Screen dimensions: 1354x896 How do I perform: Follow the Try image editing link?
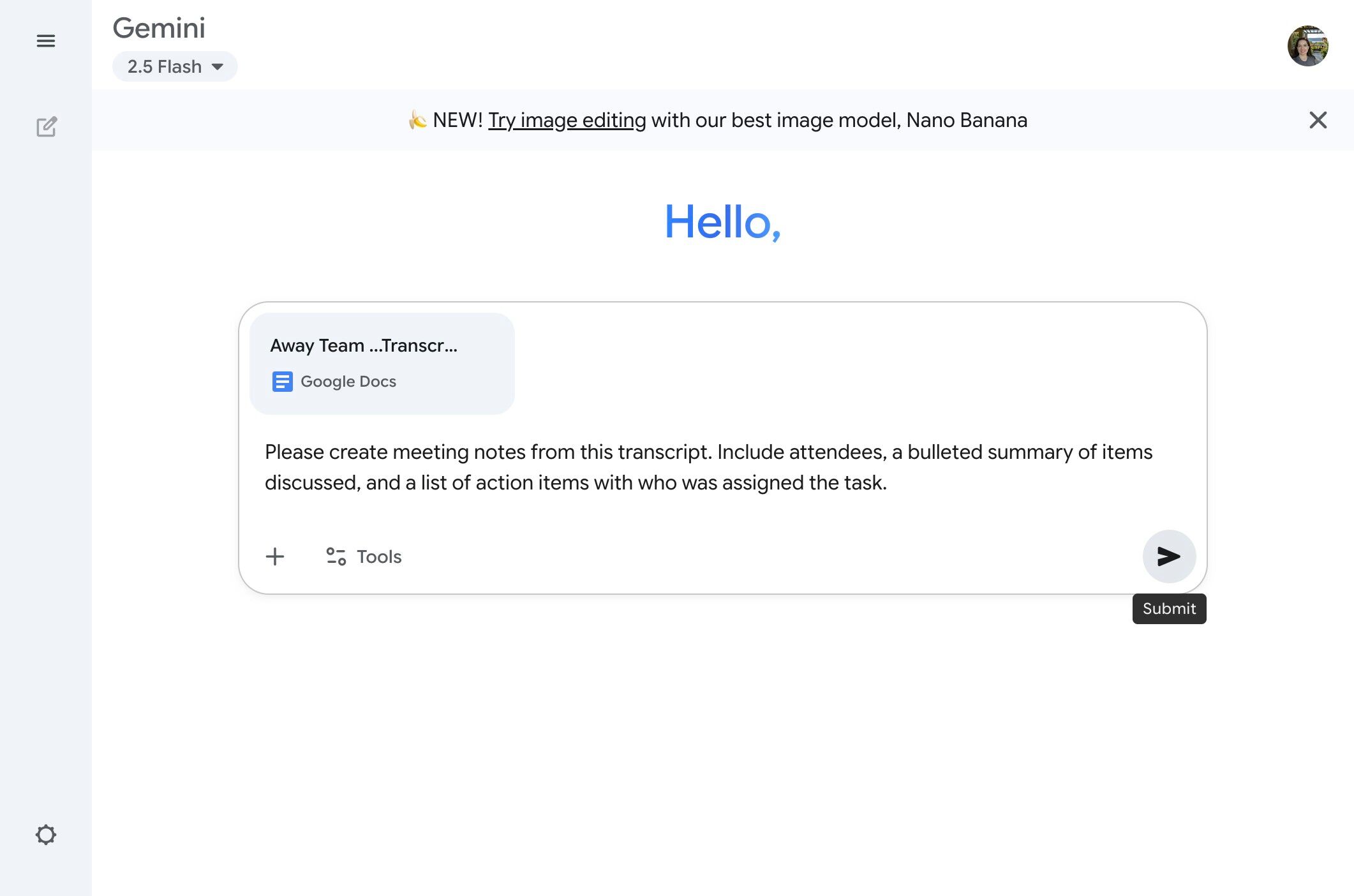(567, 120)
